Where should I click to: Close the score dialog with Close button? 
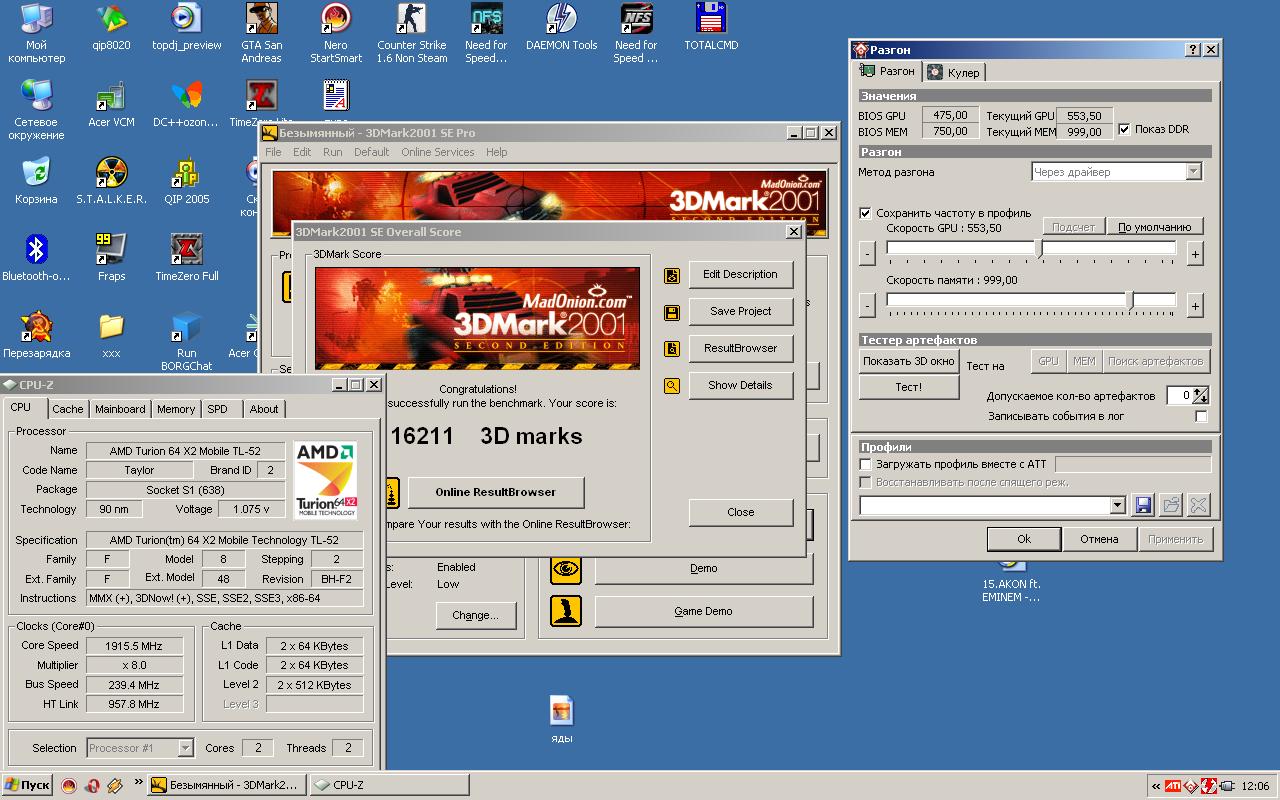(x=740, y=512)
